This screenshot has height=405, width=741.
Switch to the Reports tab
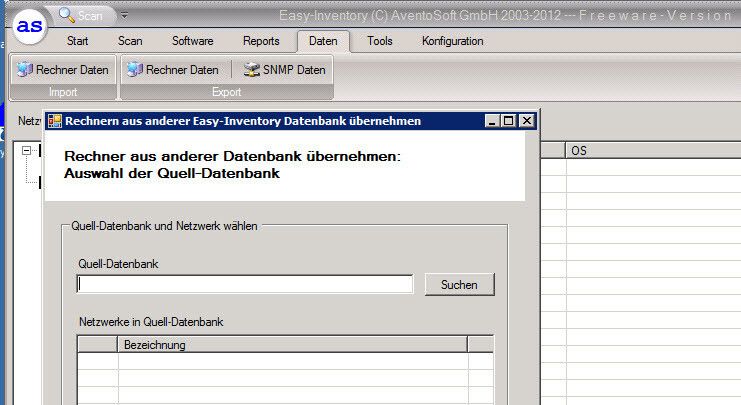(261, 41)
